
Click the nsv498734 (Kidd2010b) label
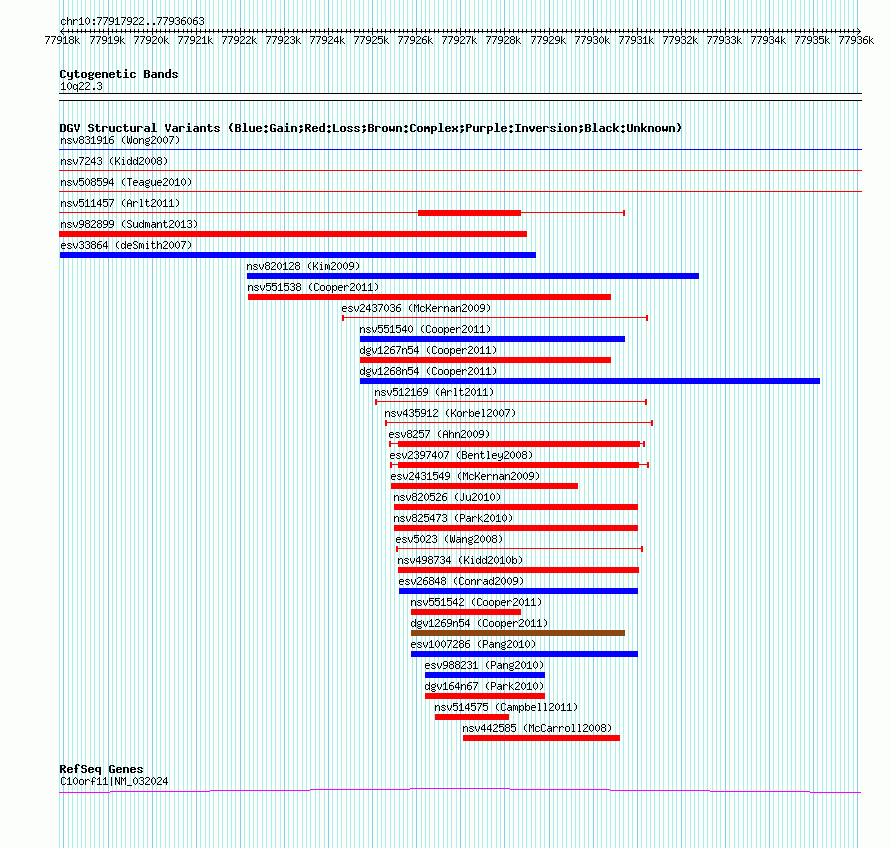coord(460,560)
